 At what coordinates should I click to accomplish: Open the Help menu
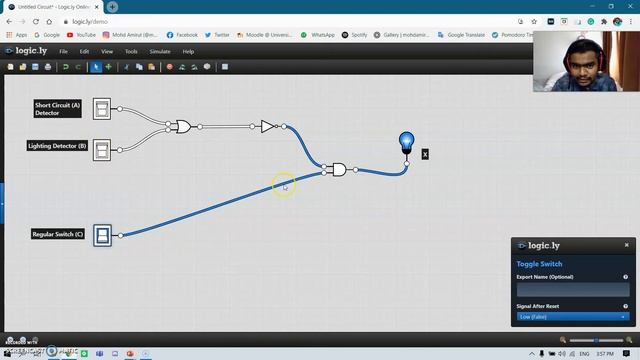coord(188,51)
